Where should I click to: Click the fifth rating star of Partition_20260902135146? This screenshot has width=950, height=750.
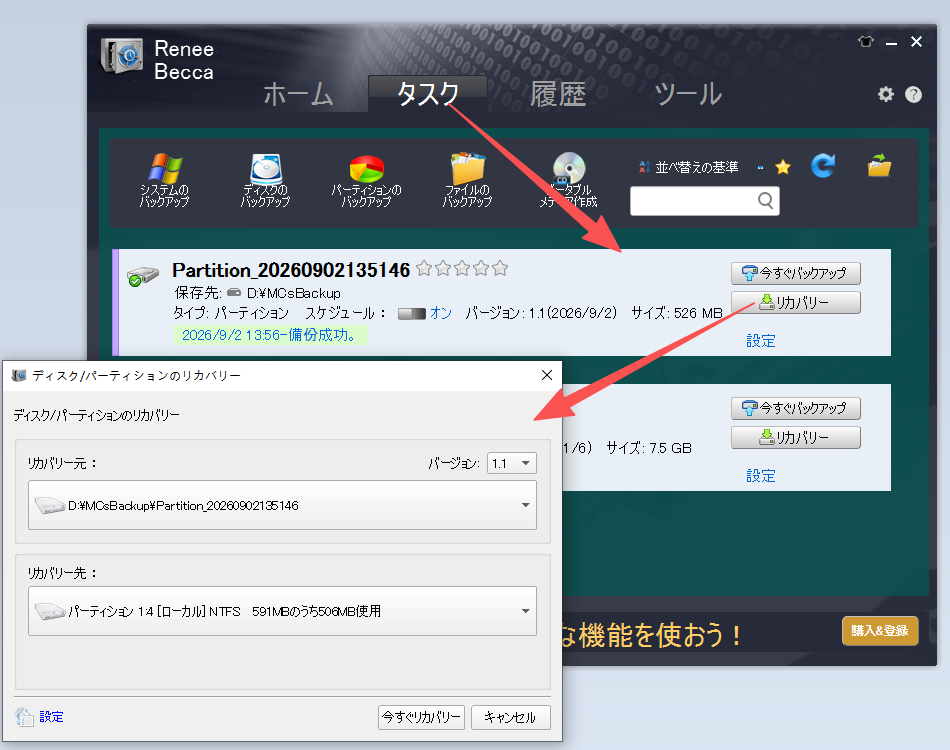click(x=500, y=268)
